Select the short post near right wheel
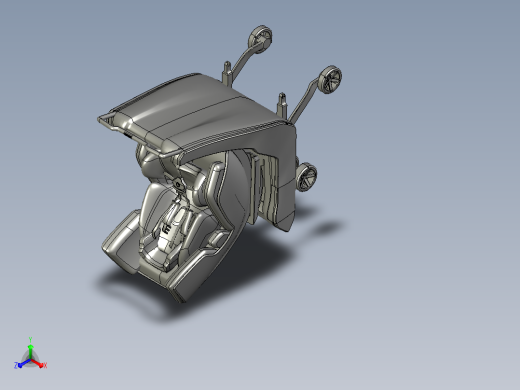Screen dimensions: 520x390 tap(282, 103)
